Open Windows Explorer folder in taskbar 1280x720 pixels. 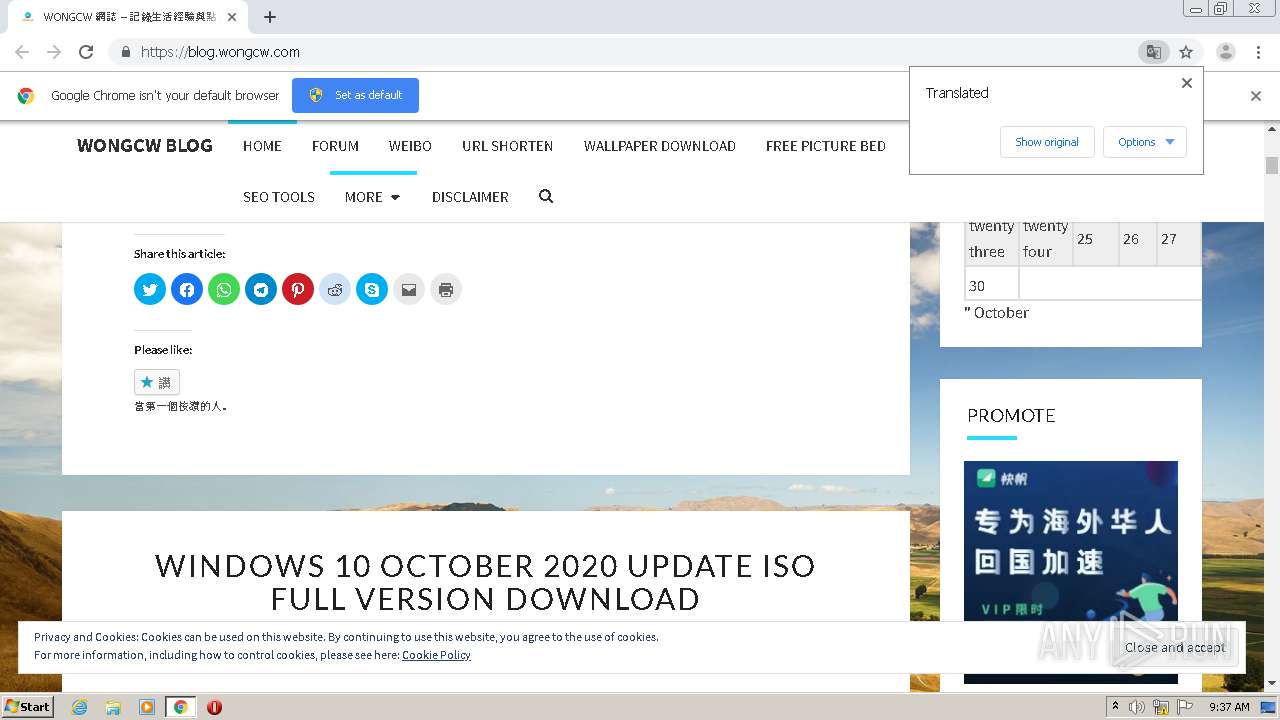tap(113, 707)
